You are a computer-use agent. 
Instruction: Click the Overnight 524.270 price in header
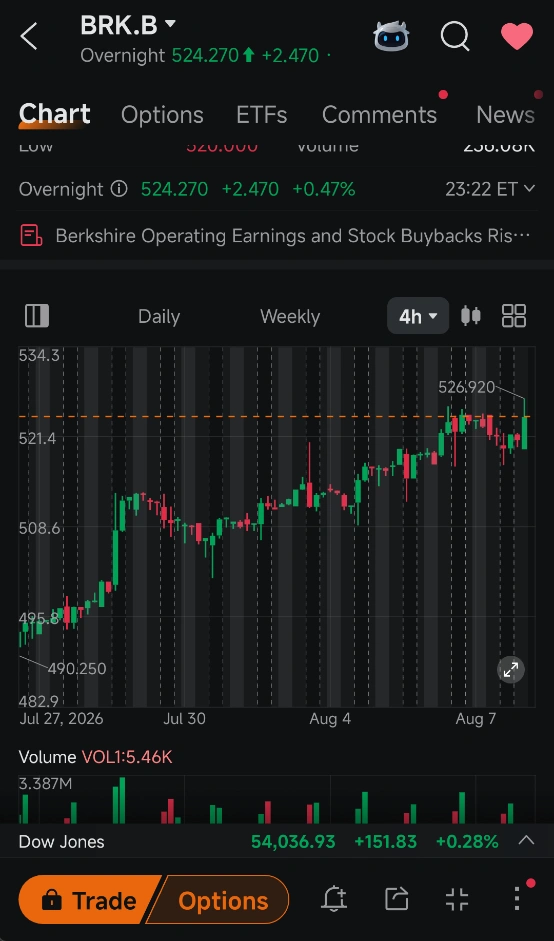tap(206, 56)
